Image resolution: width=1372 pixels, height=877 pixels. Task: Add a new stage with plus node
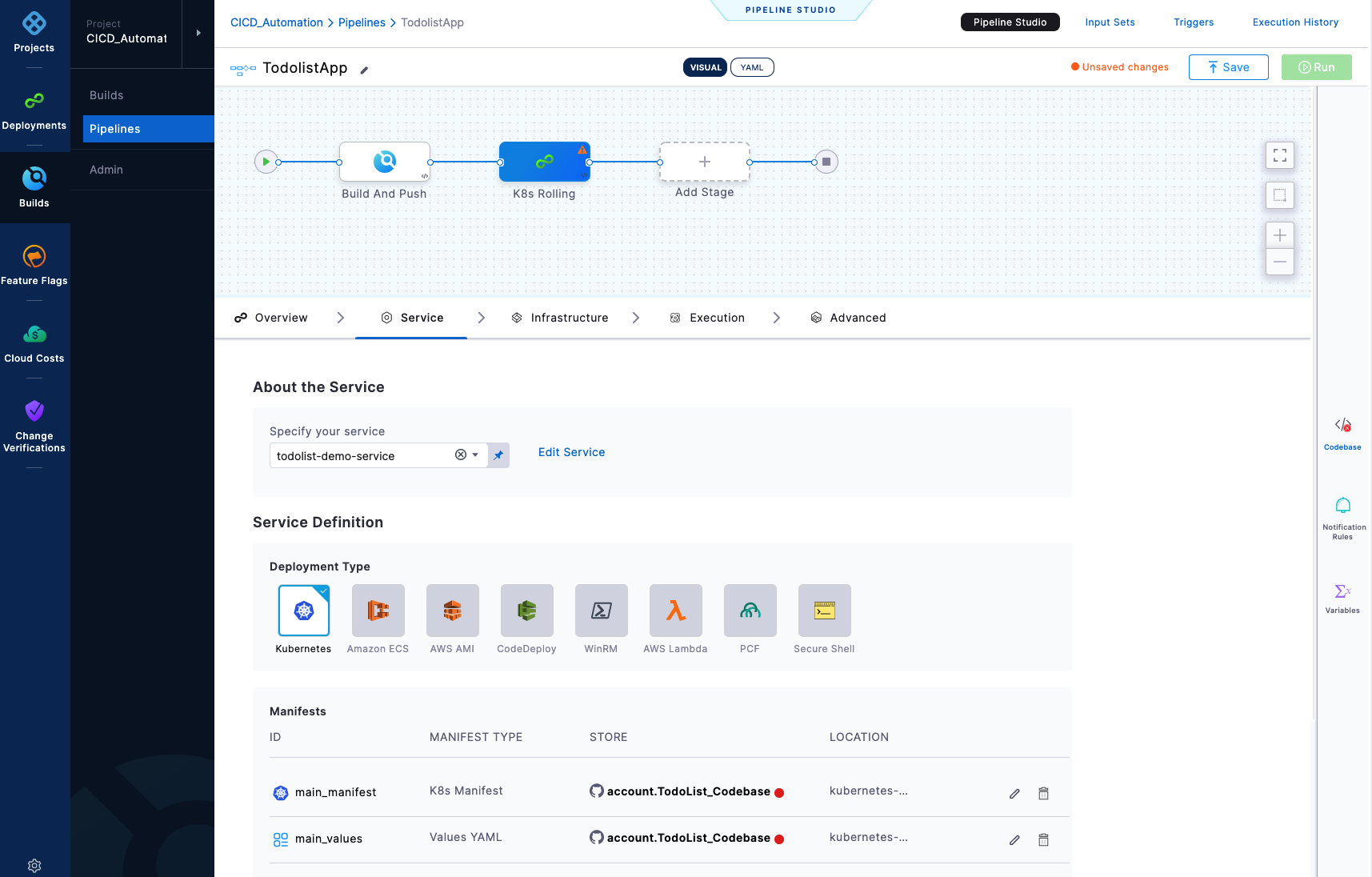click(705, 162)
